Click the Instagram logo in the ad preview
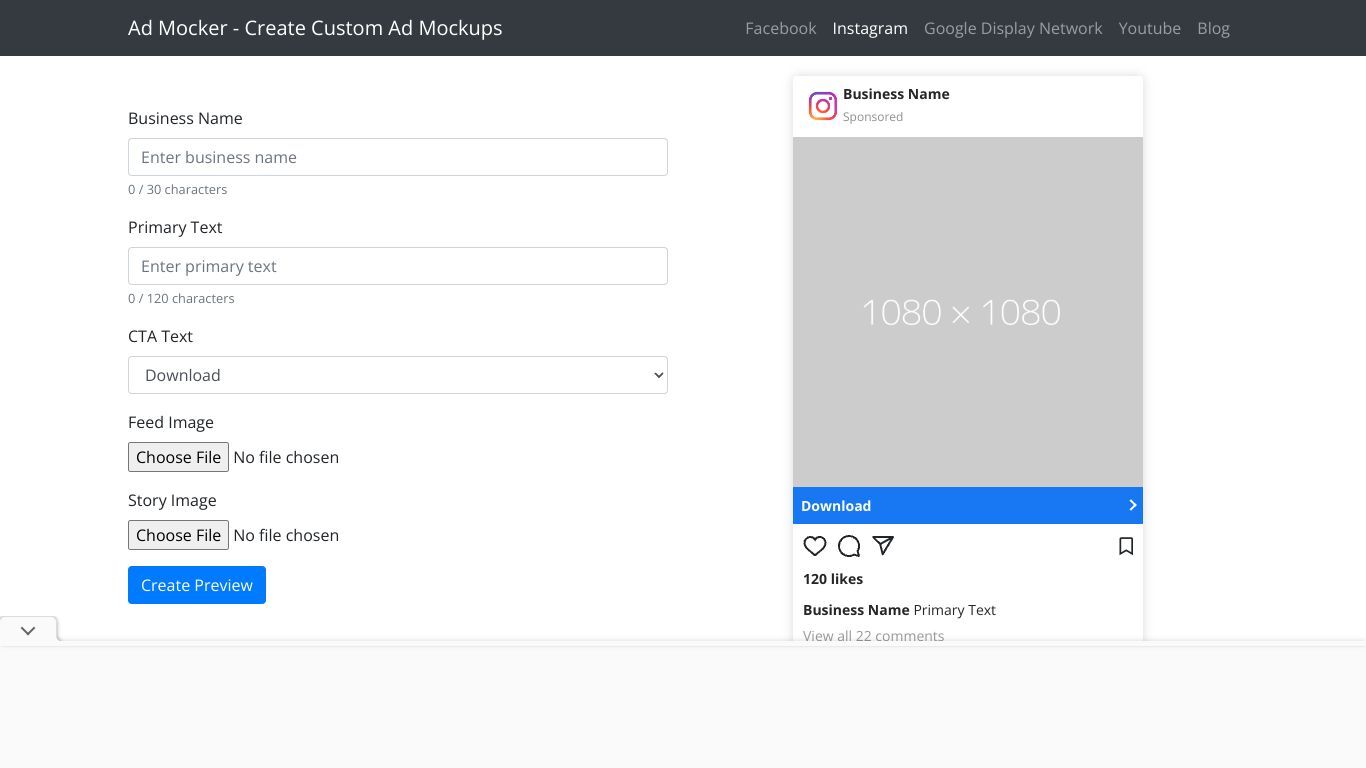Viewport: 1366px width, 768px height. click(x=823, y=106)
